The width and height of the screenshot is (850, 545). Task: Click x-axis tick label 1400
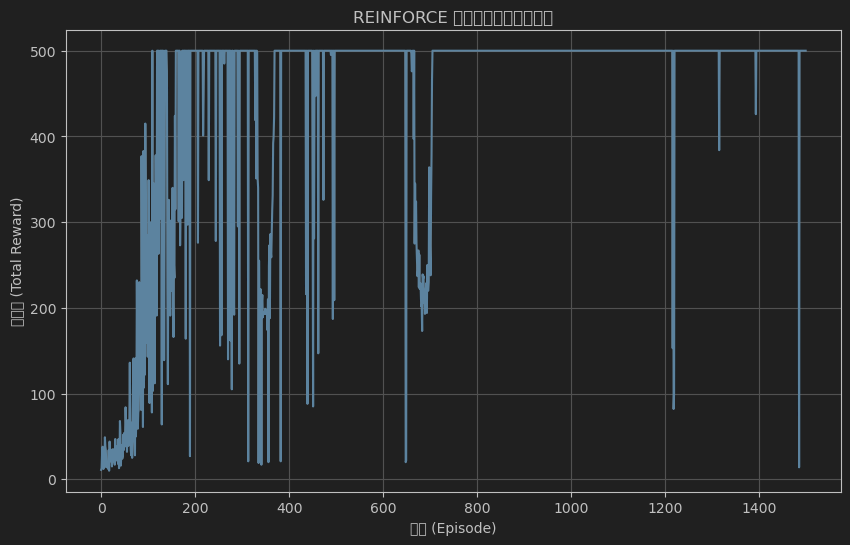pyautogui.click(x=759, y=508)
